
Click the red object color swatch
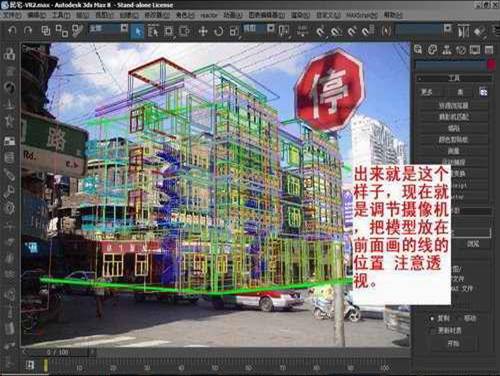pos(491,64)
